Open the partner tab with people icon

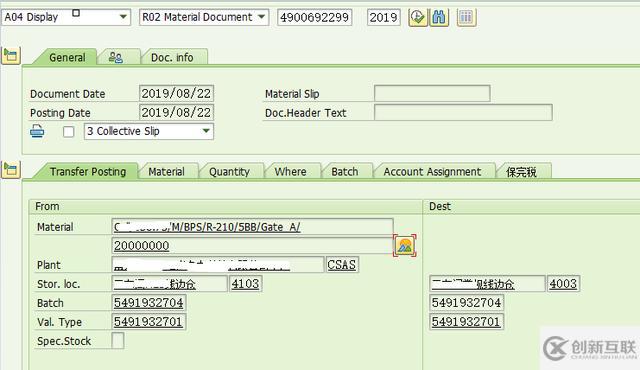[118, 57]
